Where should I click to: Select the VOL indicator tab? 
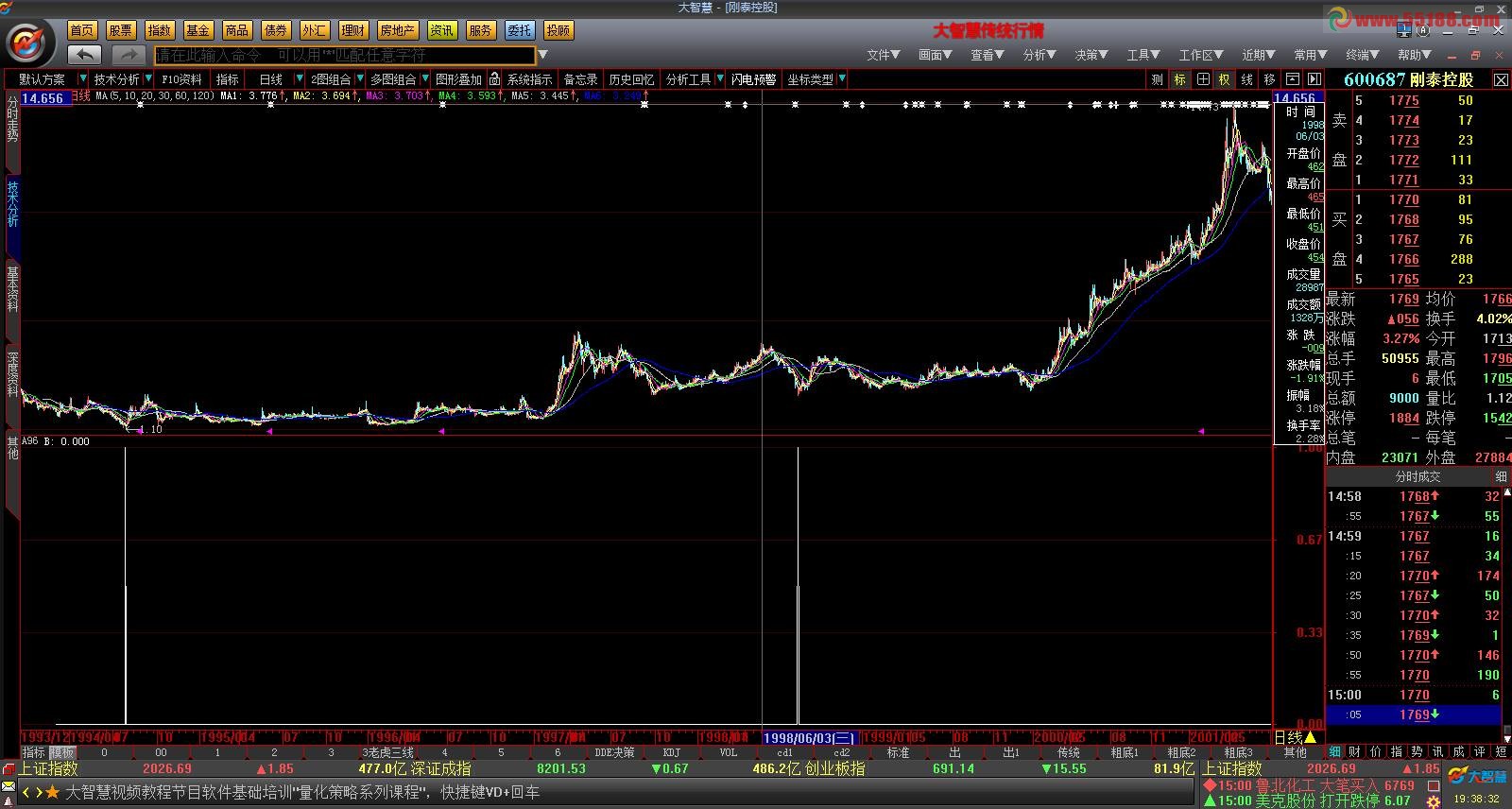click(x=729, y=752)
